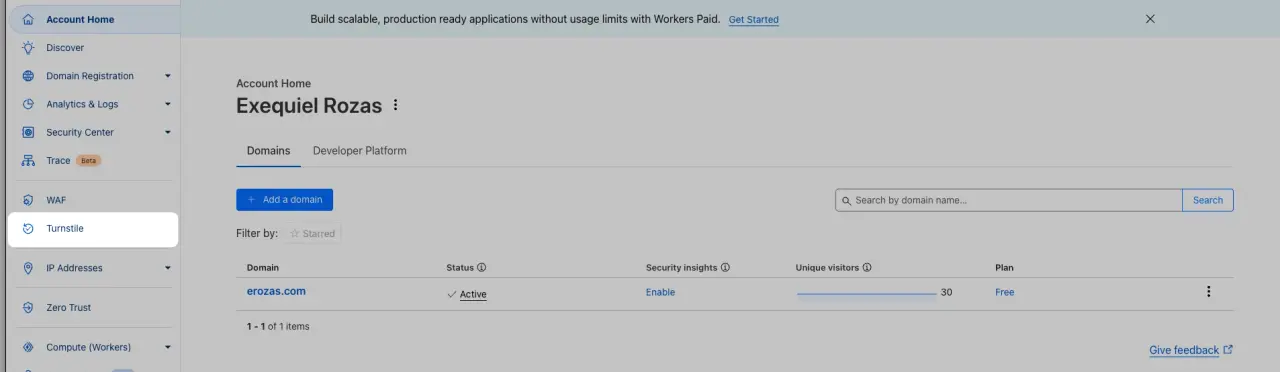Click the Security insights info icon
The height and width of the screenshot is (372, 1280).
click(x=725, y=268)
